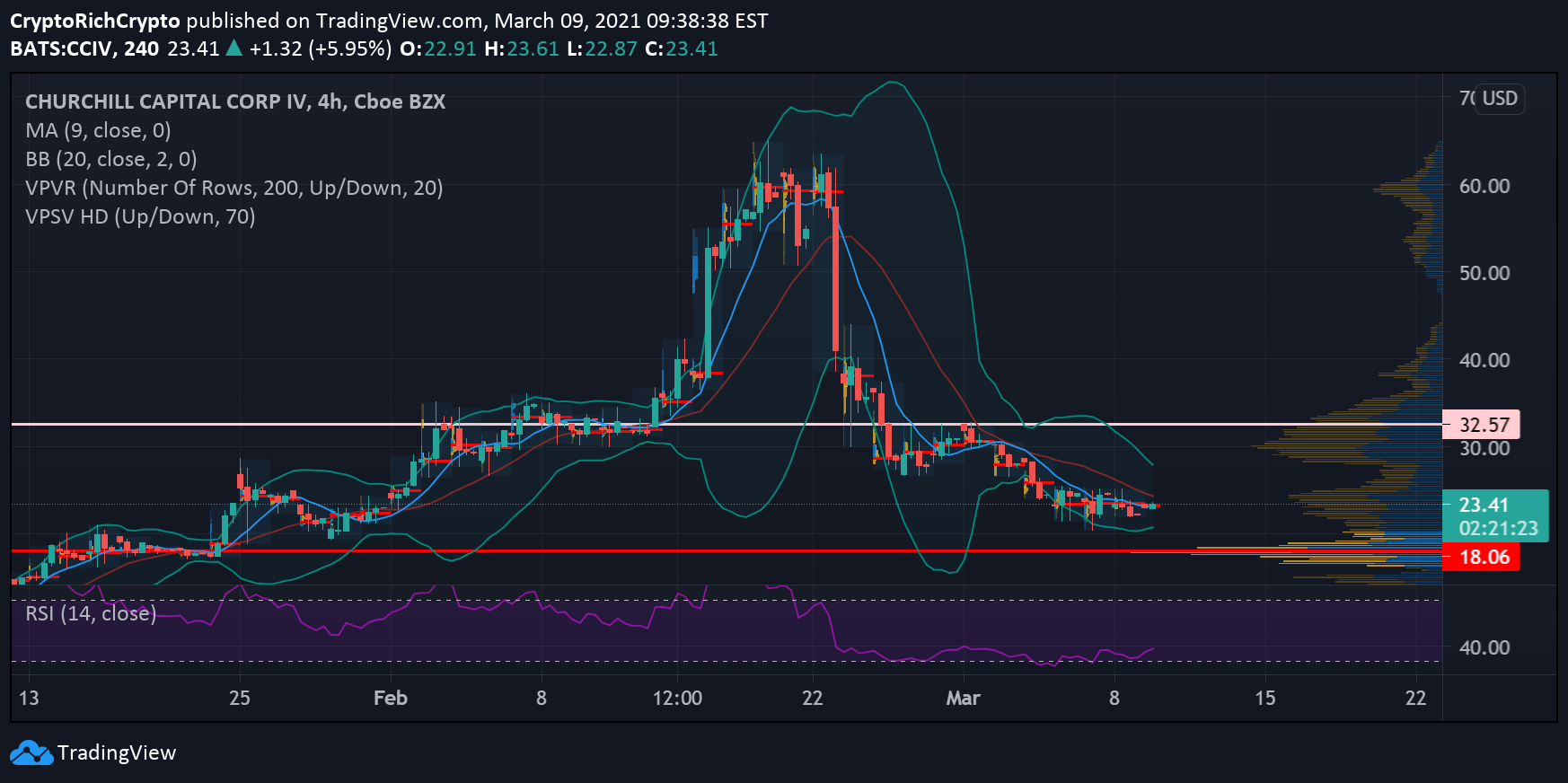Click the 25 date axis label

(240, 698)
